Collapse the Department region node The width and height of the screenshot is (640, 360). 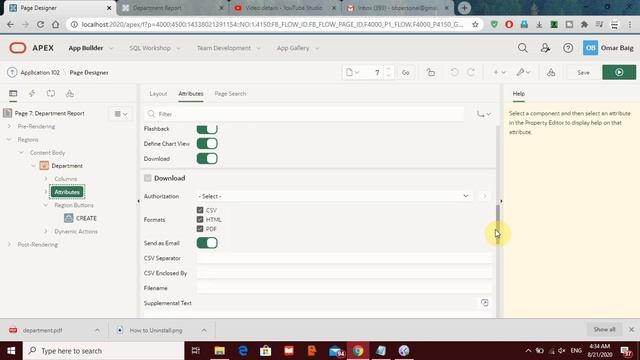click(33, 166)
